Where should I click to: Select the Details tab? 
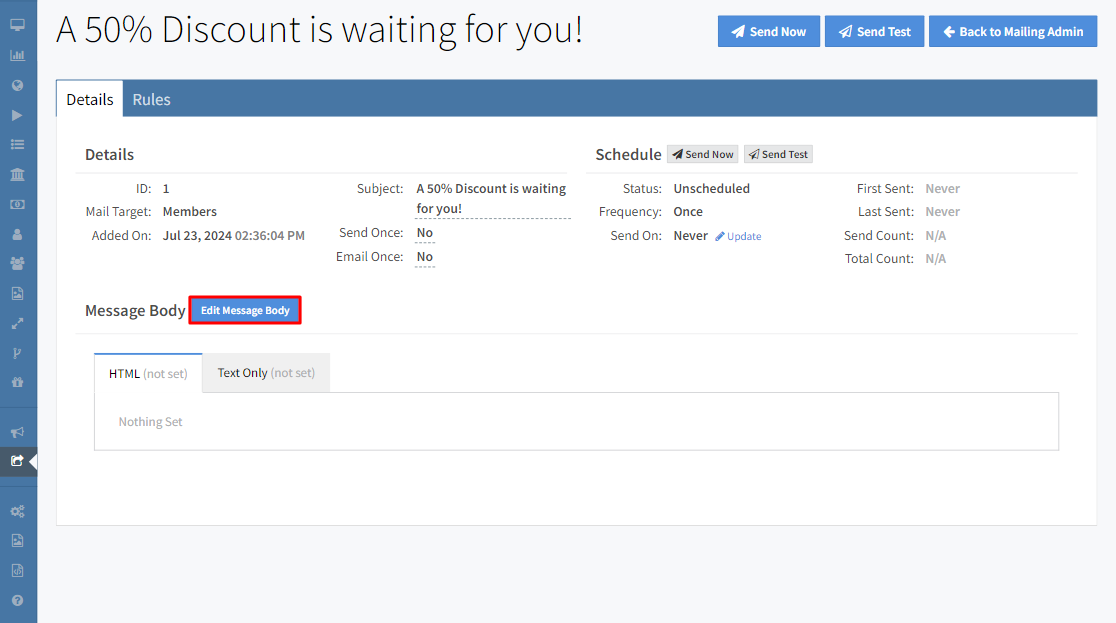pyautogui.click(x=90, y=100)
